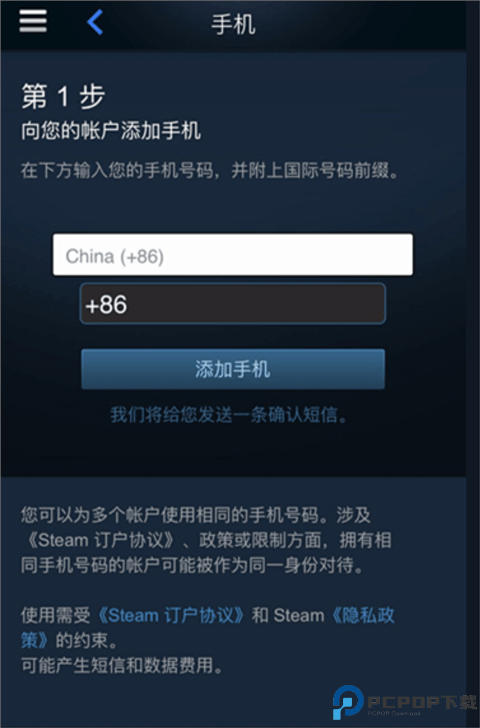Select the 第 1 步 heading
The image size is (480, 728).
coord(63,97)
